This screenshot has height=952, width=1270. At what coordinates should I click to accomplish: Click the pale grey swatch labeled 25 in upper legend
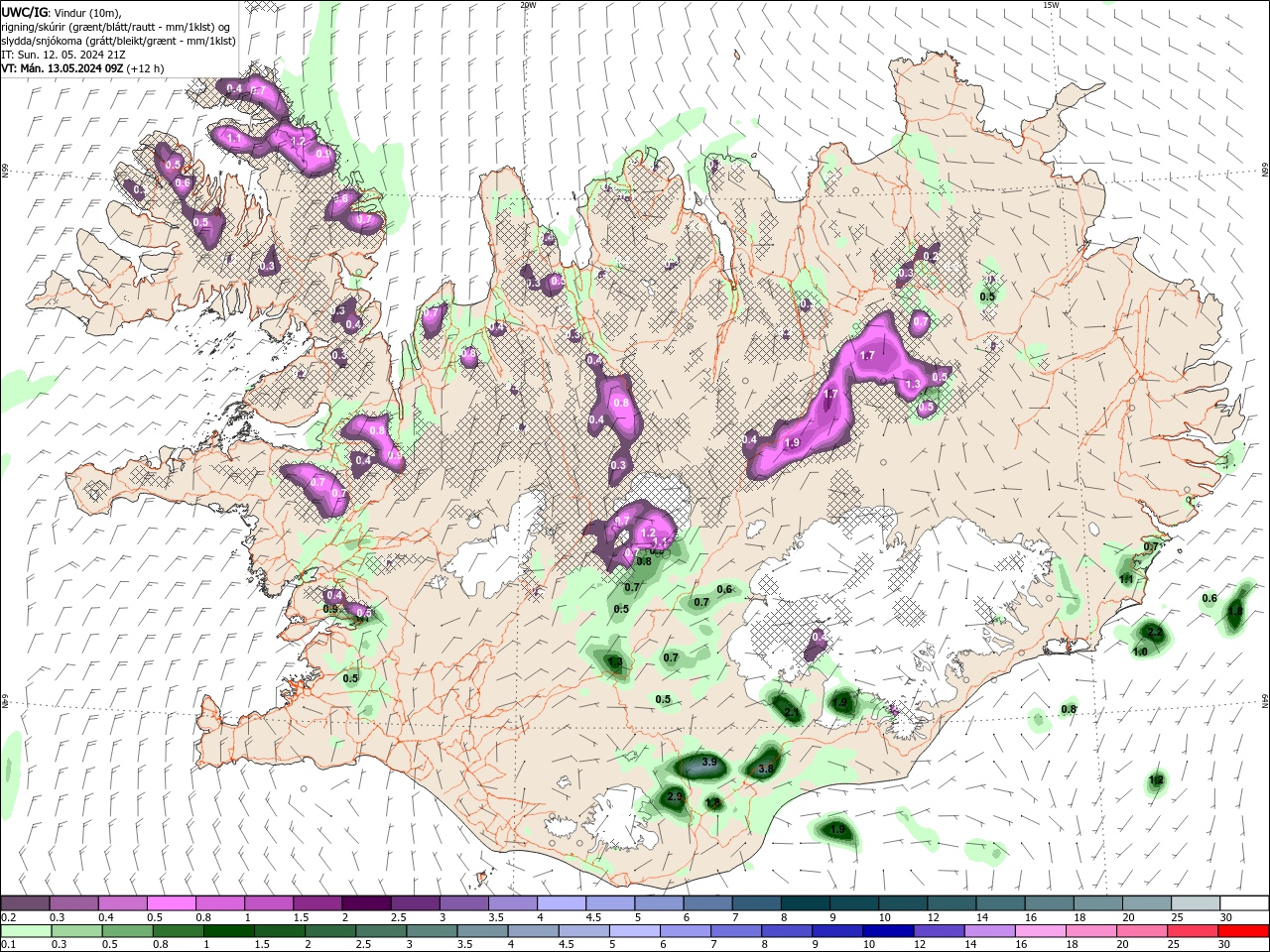[1196, 903]
